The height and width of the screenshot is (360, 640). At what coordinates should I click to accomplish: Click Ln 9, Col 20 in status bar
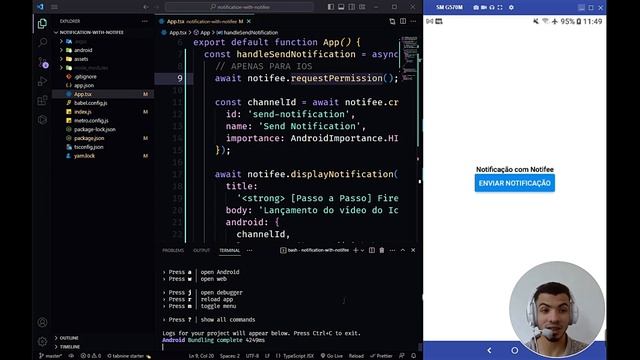point(201,356)
